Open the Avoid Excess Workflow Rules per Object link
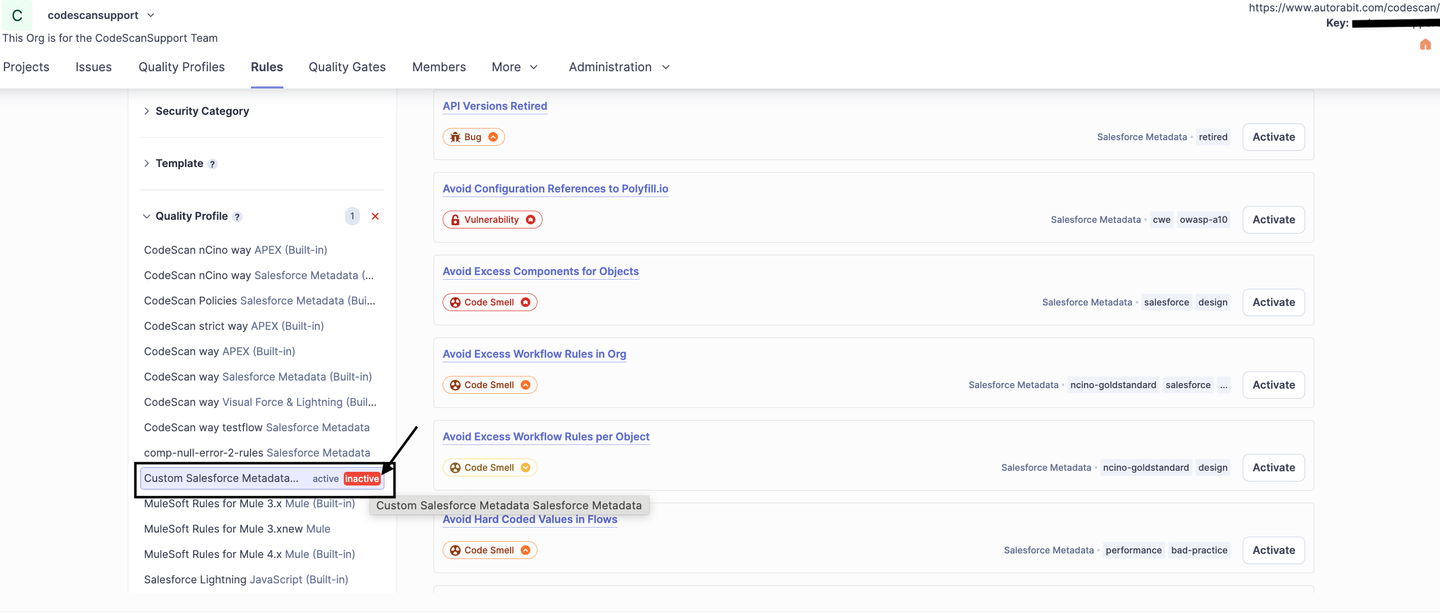Viewport: 1440px width, 613px height. 546,437
